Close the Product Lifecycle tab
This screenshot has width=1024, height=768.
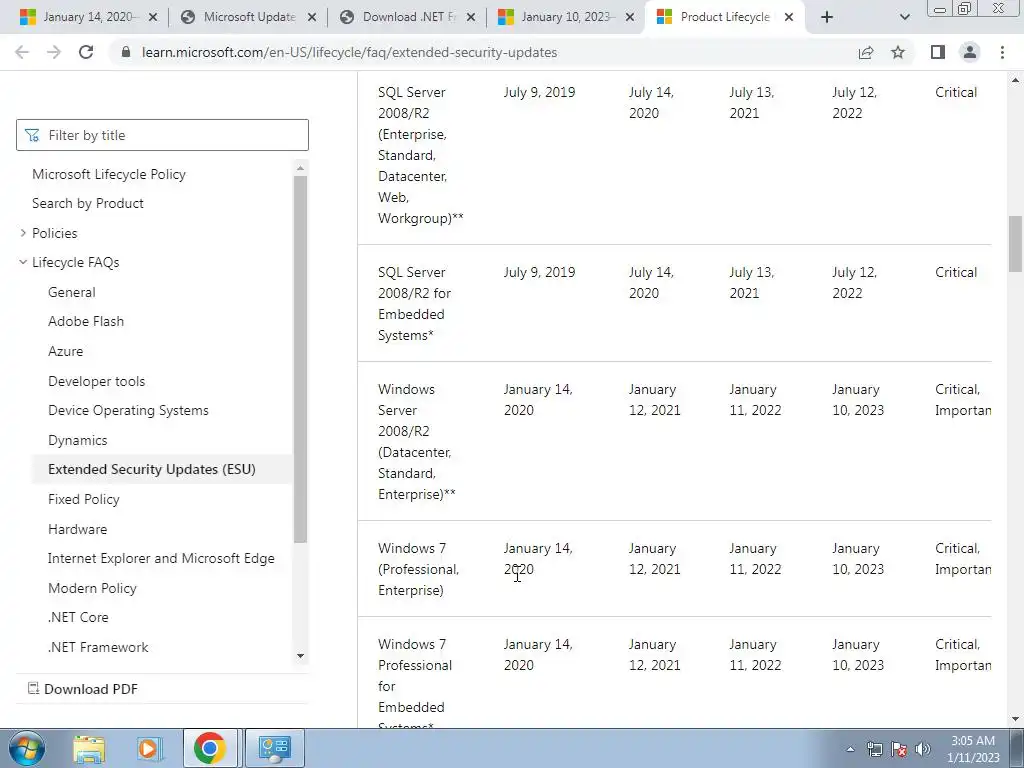(x=789, y=17)
